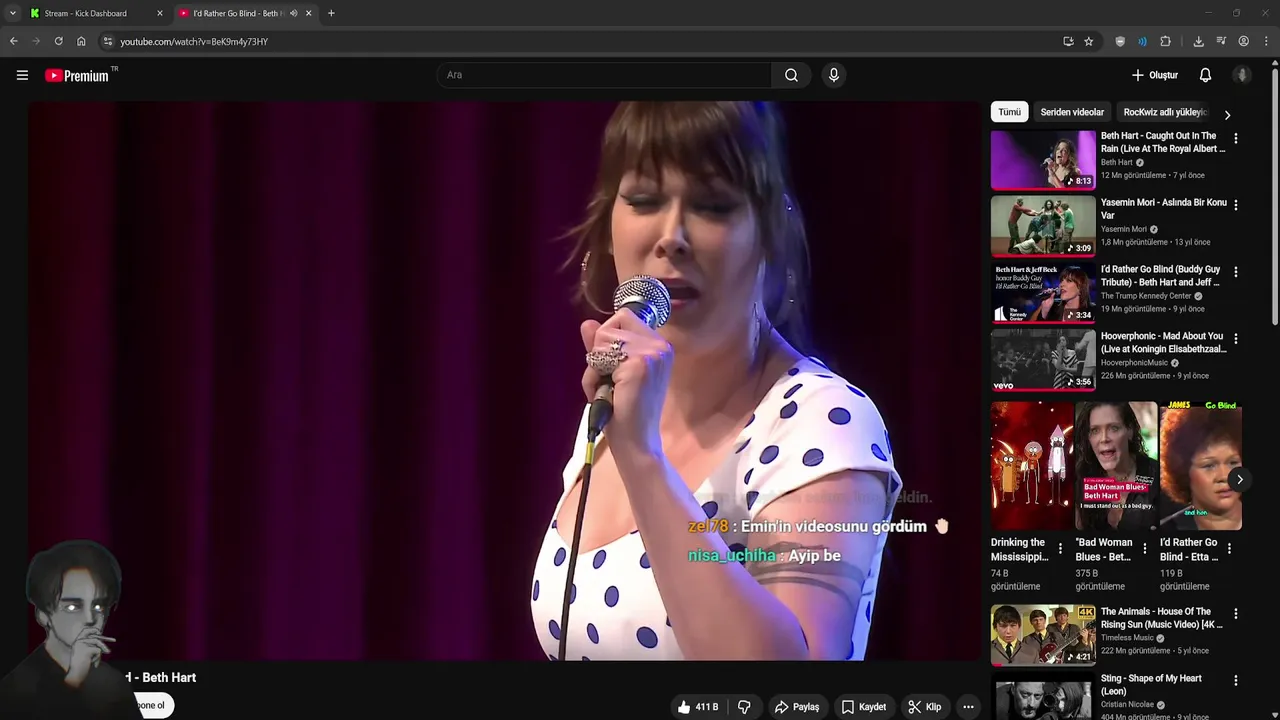
Task: Open Caught Out In The Rain thumbnail
Action: 1043,160
